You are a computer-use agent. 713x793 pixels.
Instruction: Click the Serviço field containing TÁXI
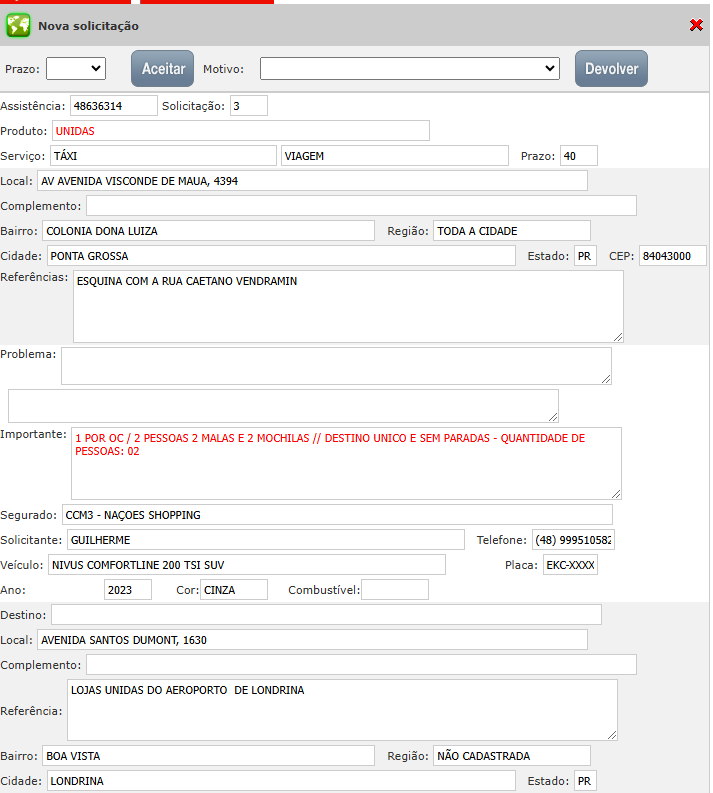click(x=163, y=156)
